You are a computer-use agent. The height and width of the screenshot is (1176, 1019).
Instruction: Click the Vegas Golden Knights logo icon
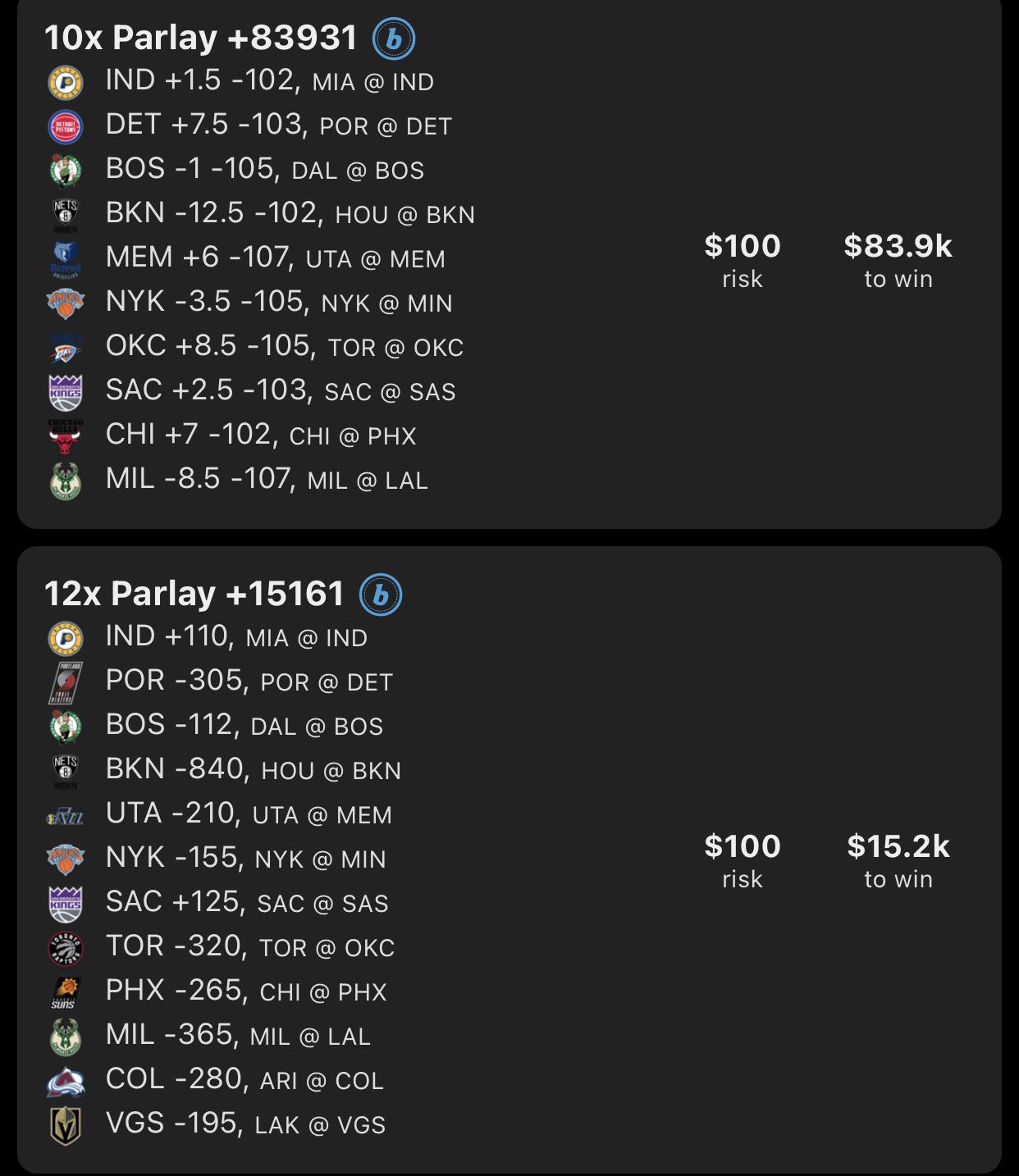(x=67, y=1124)
